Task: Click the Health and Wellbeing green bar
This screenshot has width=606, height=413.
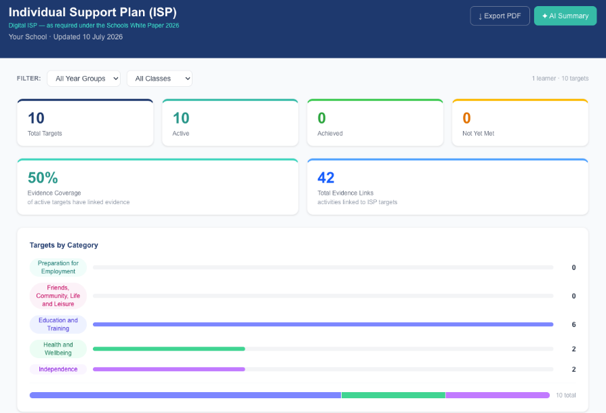Action: [169, 349]
